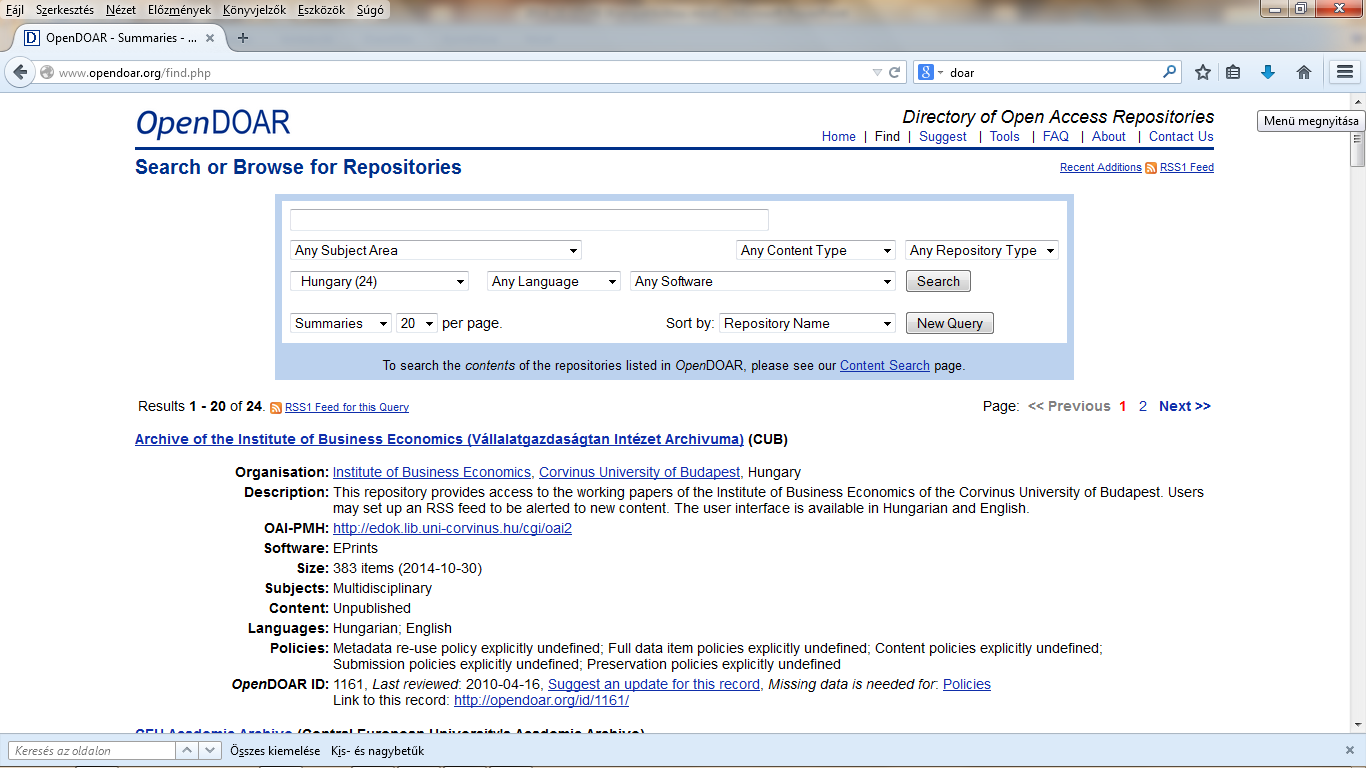Viewport: 1366px width, 768px height.
Task: Open the Any Content Type dropdown
Action: click(816, 251)
